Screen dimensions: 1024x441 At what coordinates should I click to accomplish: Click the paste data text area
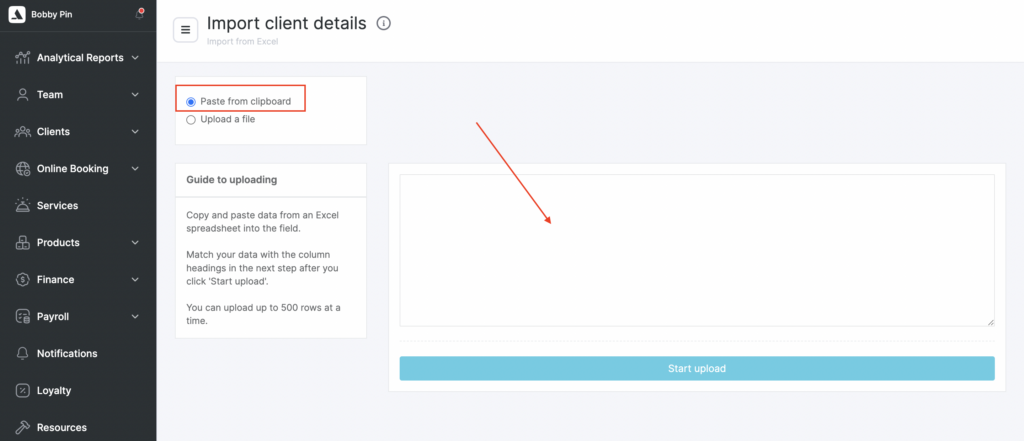(x=696, y=250)
